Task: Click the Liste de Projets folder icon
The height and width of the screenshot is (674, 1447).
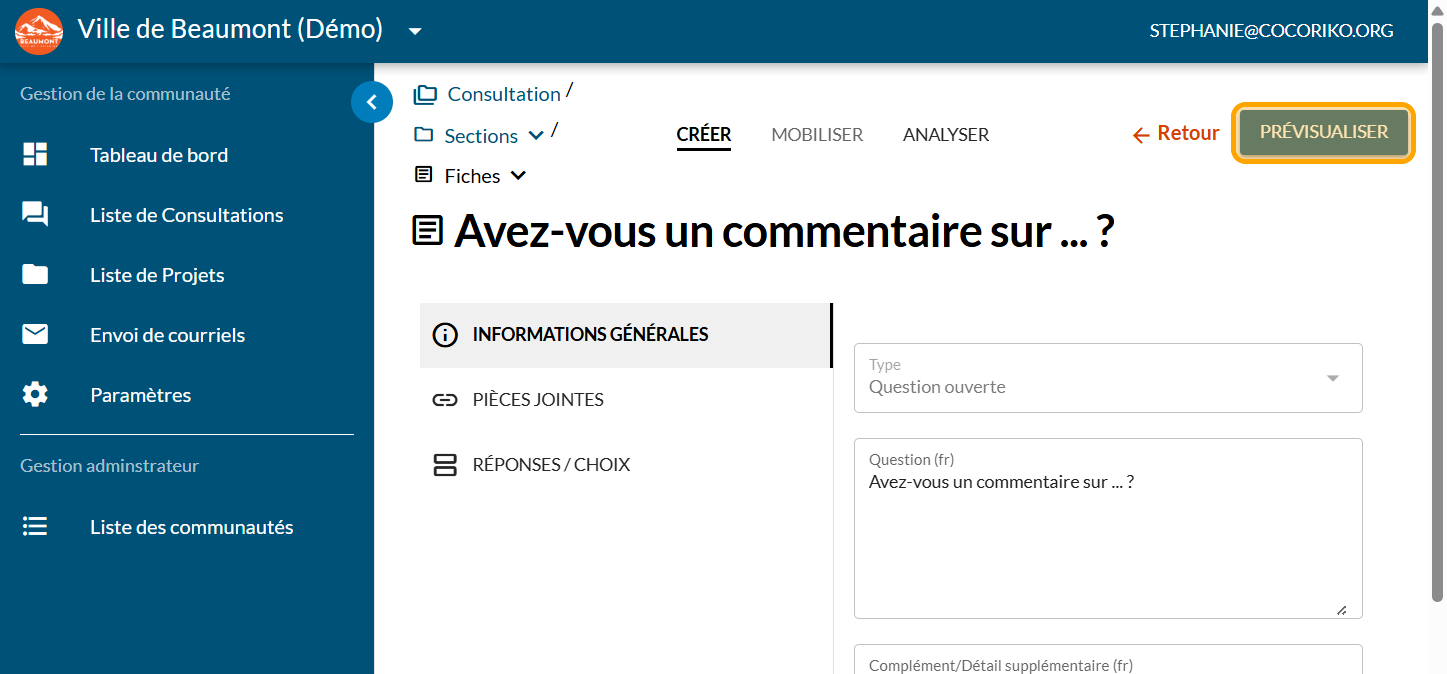Action: click(x=35, y=275)
